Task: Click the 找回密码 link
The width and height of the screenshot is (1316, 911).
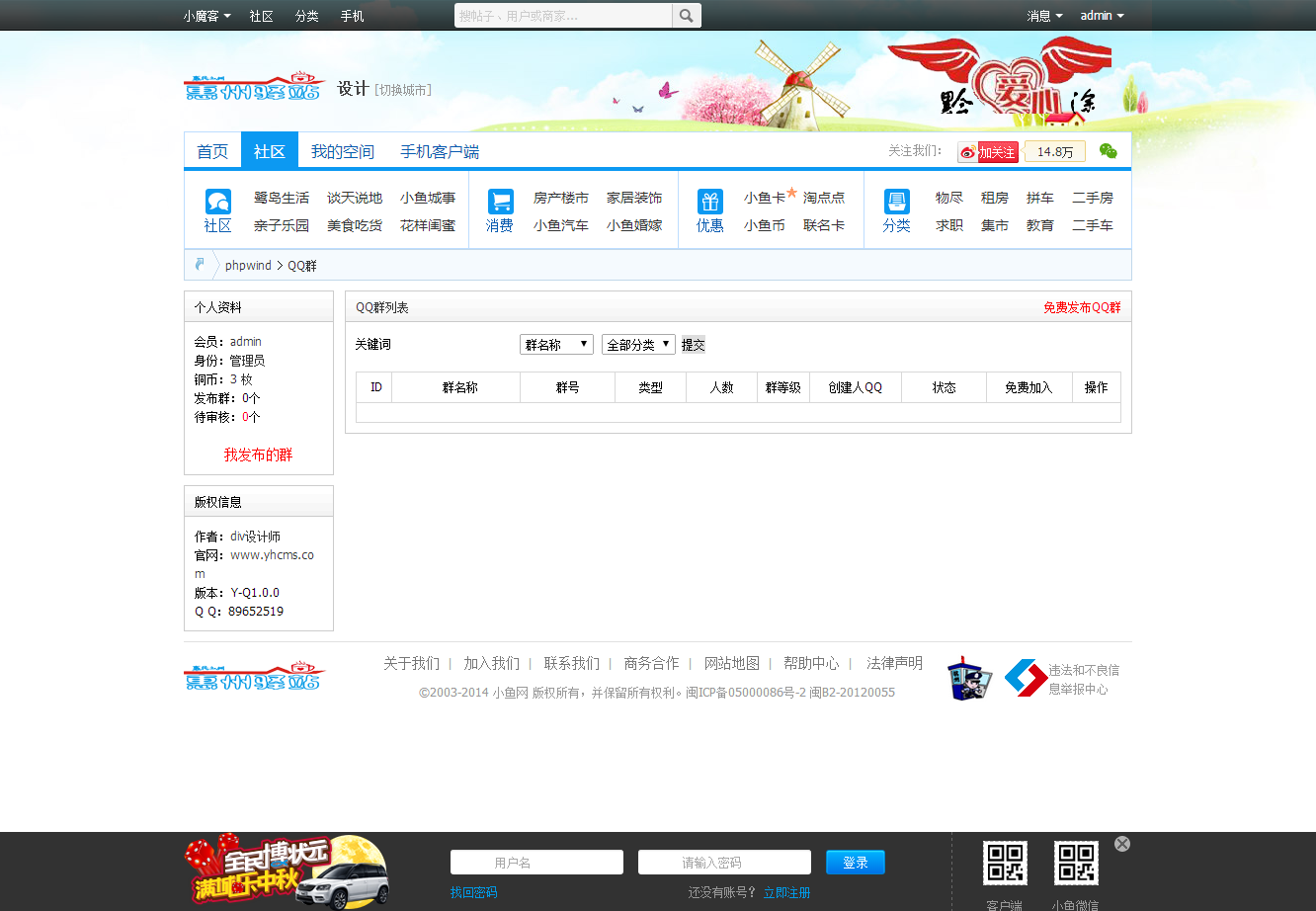Action: click(473, 892)
